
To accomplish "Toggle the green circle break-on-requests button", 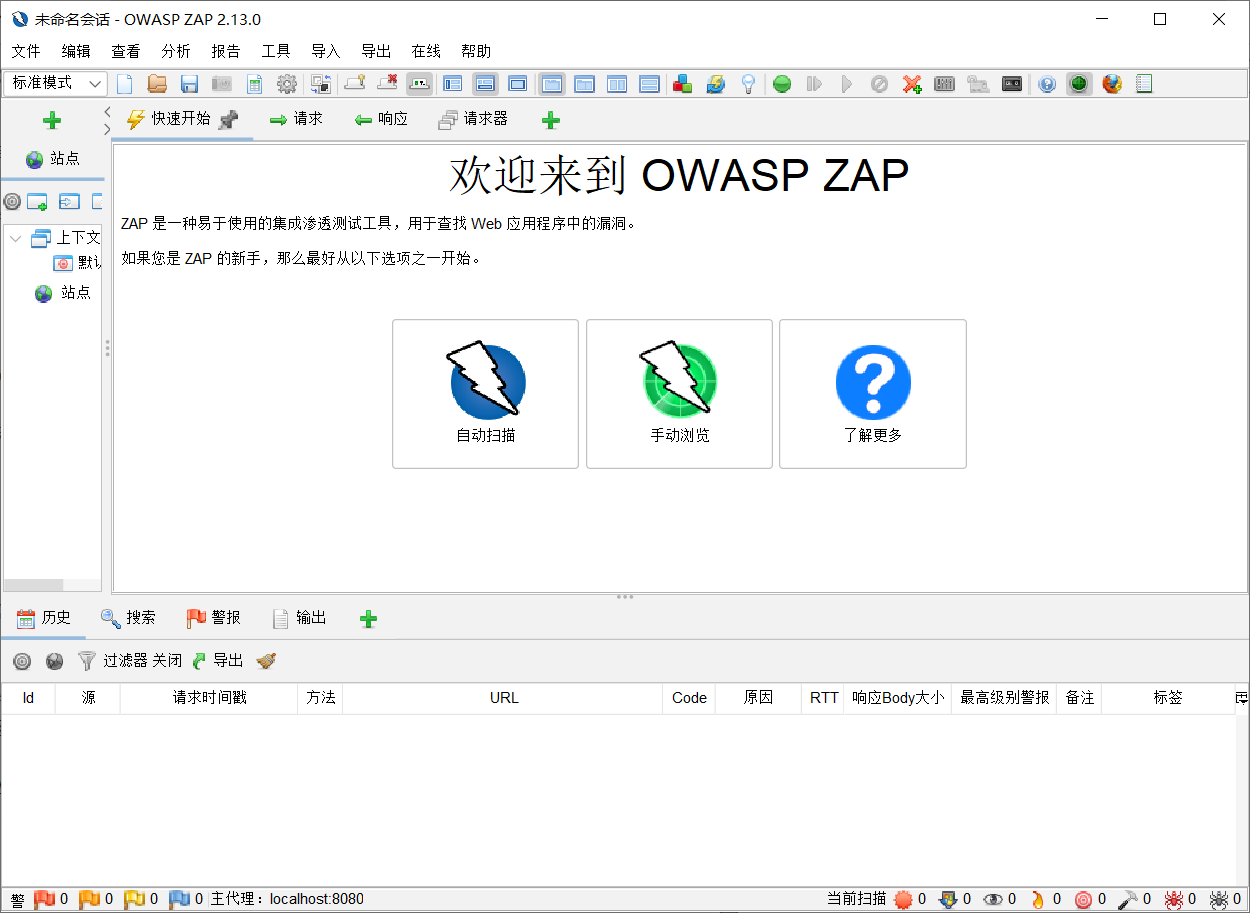I will pos(782,84).
